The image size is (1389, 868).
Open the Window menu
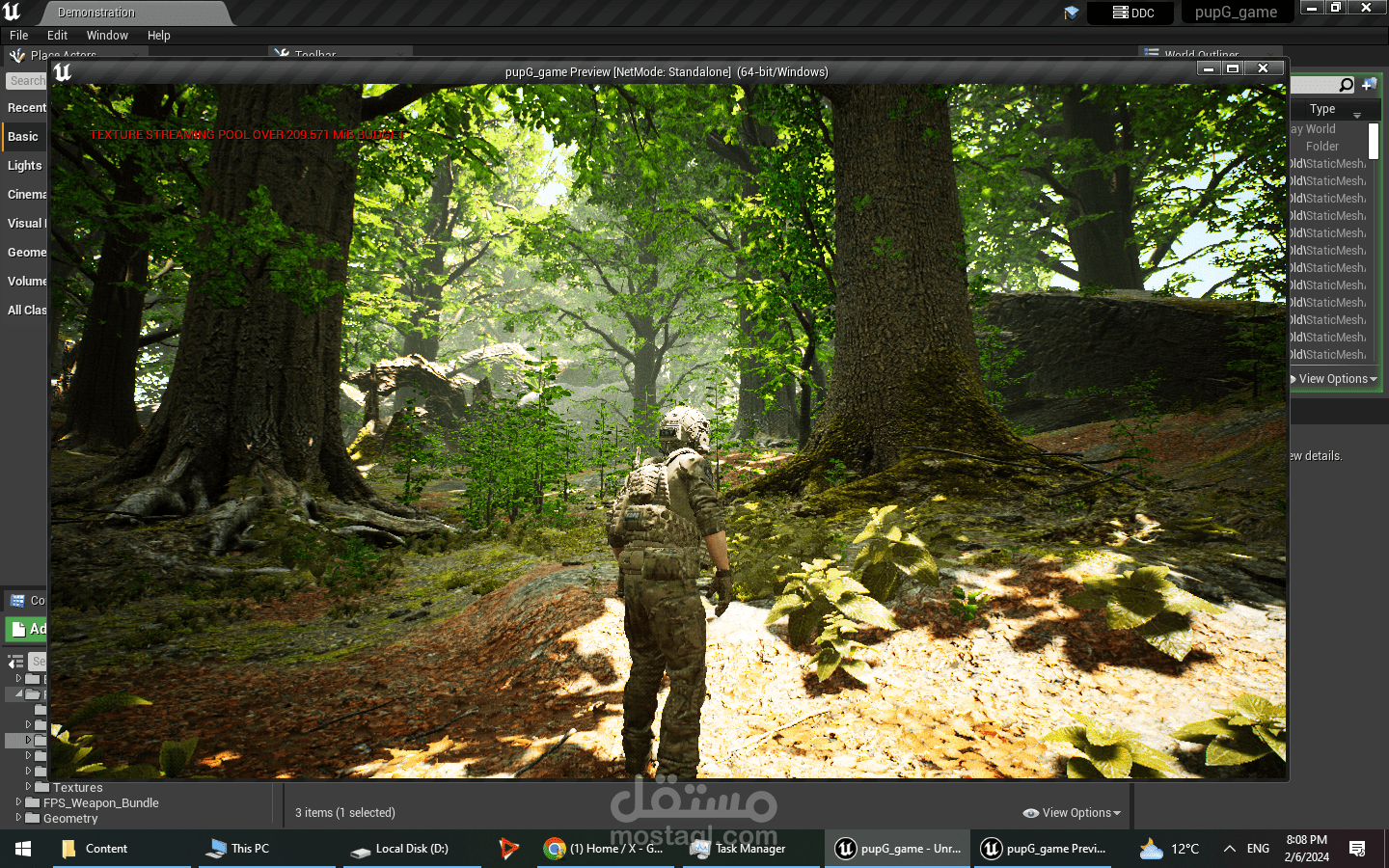(107, 35)
